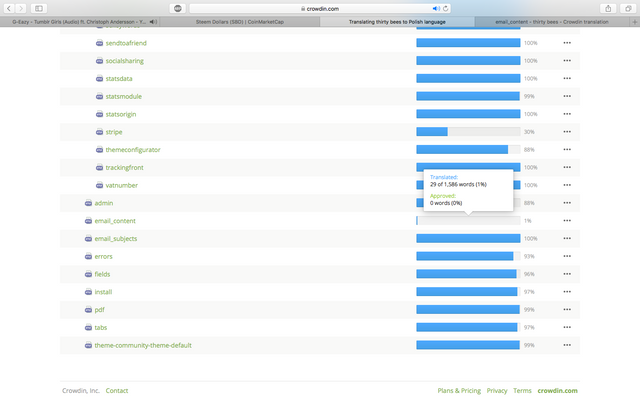Open Plans & Pricing footer link
640x400 pixels.
click(459, 391)
